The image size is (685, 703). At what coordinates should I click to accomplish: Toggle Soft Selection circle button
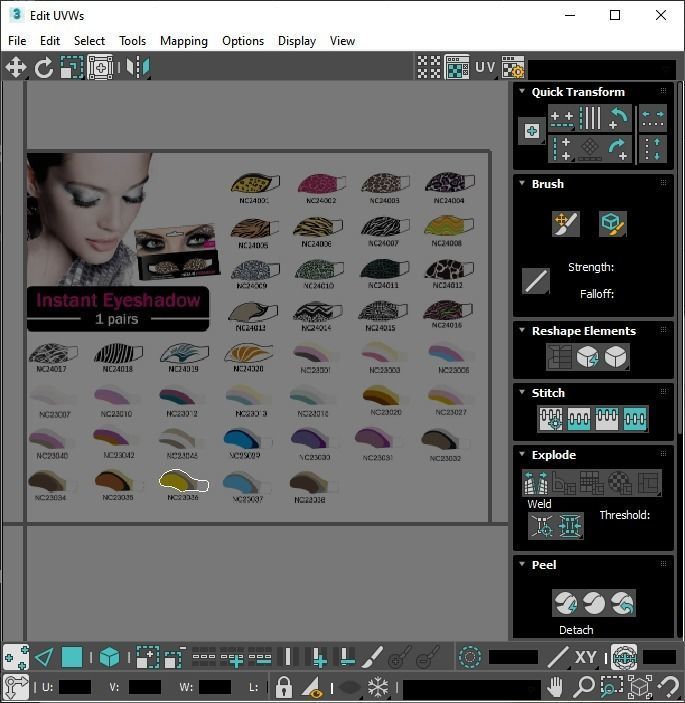coord(469,658)
